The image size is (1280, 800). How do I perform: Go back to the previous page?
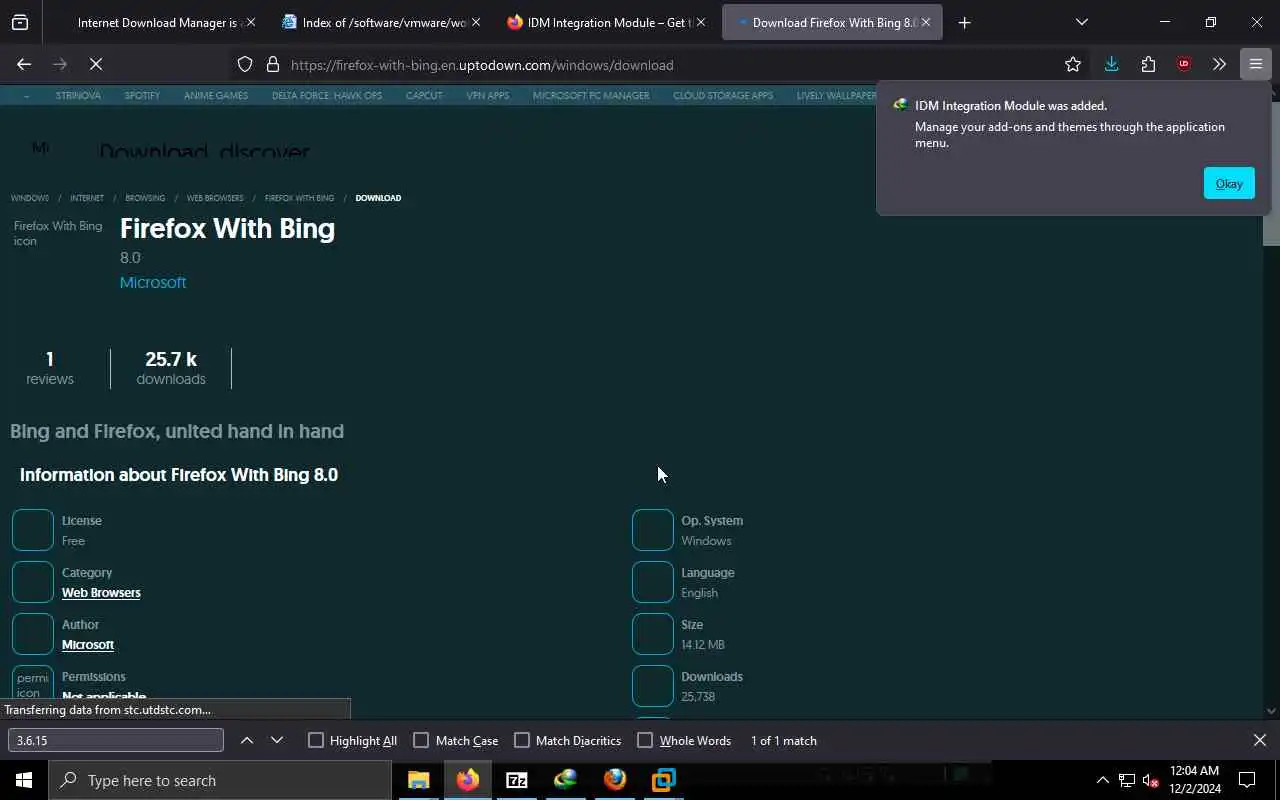pos(24,64)
